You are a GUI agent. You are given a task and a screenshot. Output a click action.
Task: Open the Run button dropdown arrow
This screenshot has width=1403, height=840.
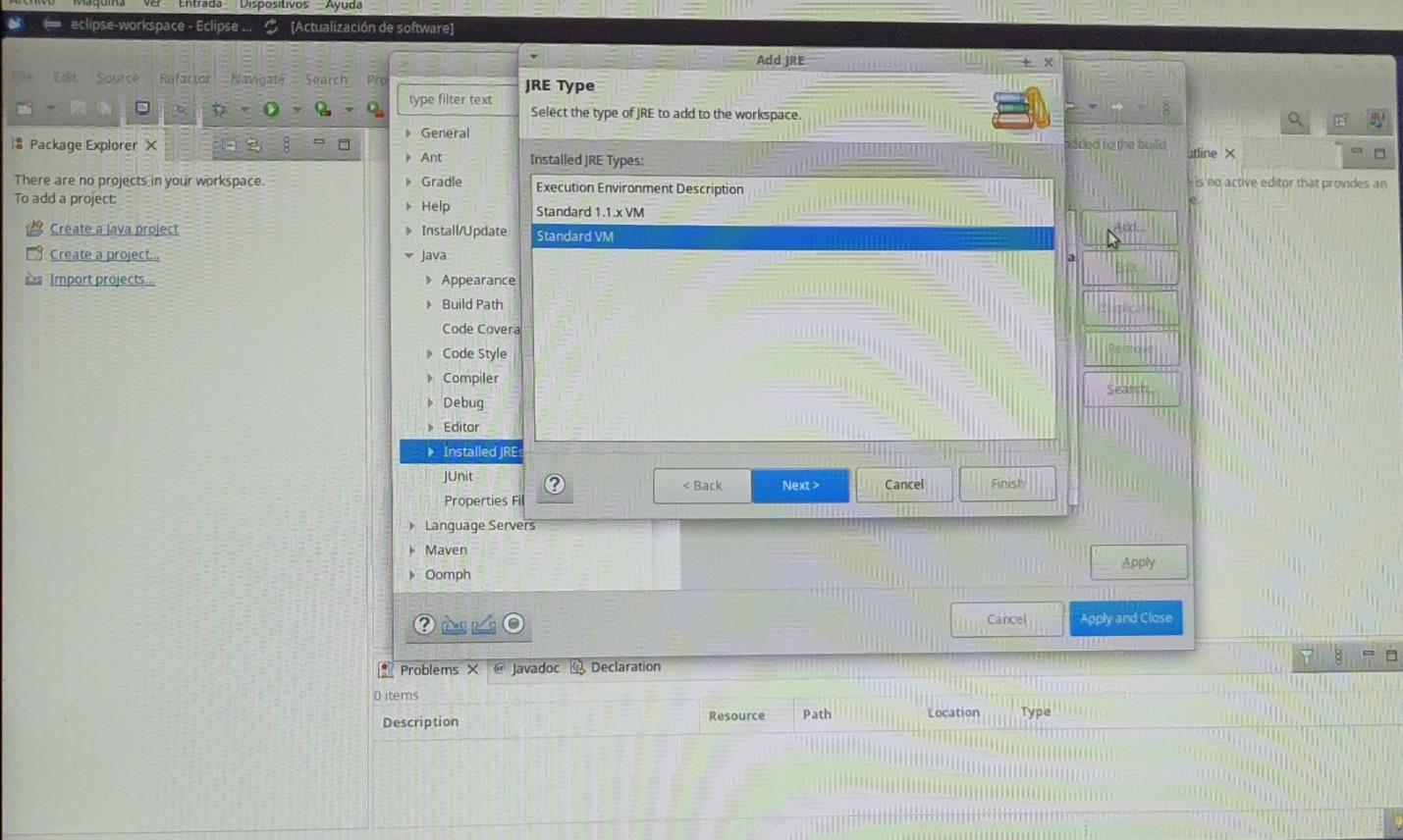coord(297,110)
